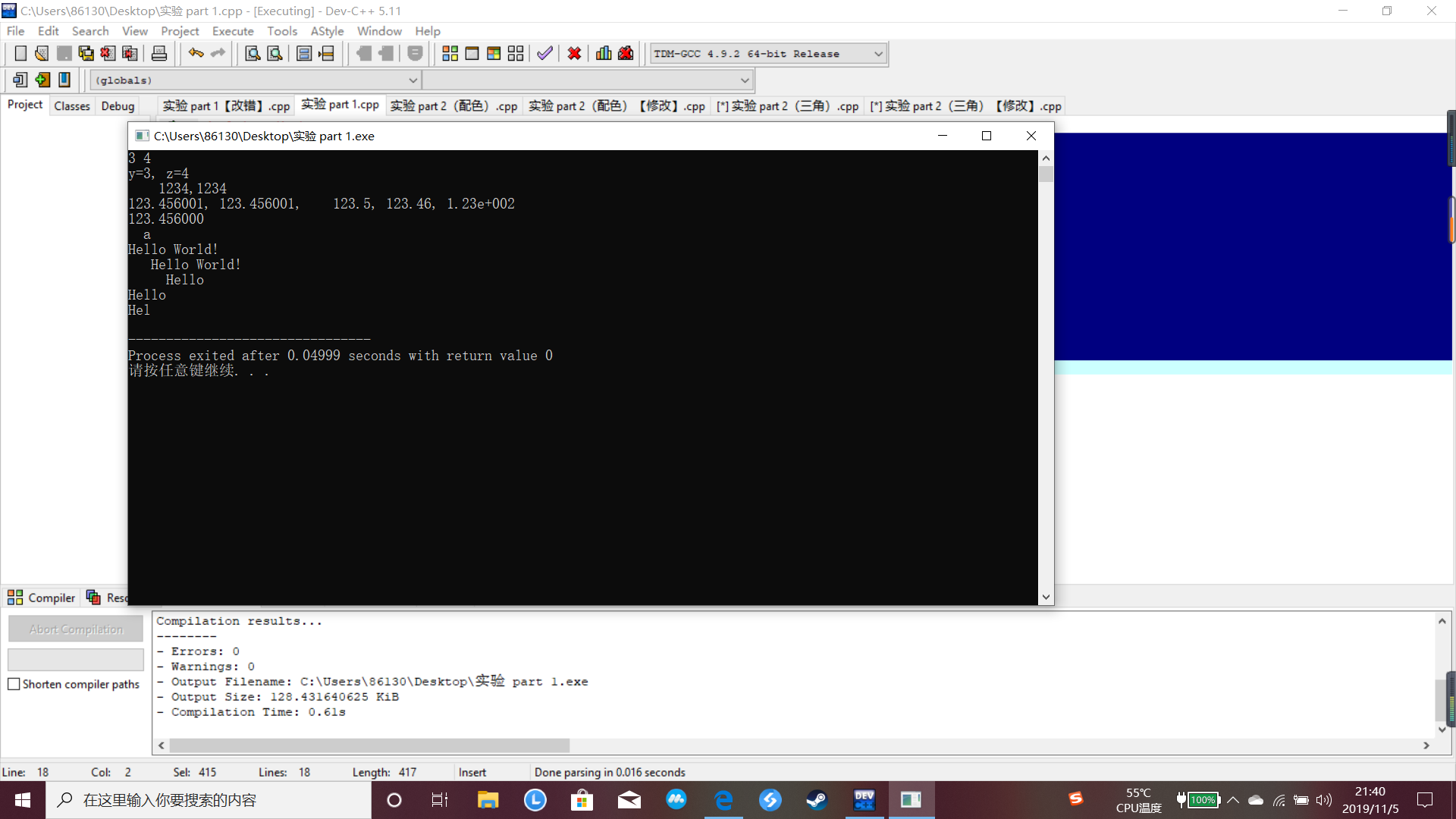Click the New file toolbar icon
Viewport: 1456px width, 819px height.
pyautogui.click(x=20, y=54)
